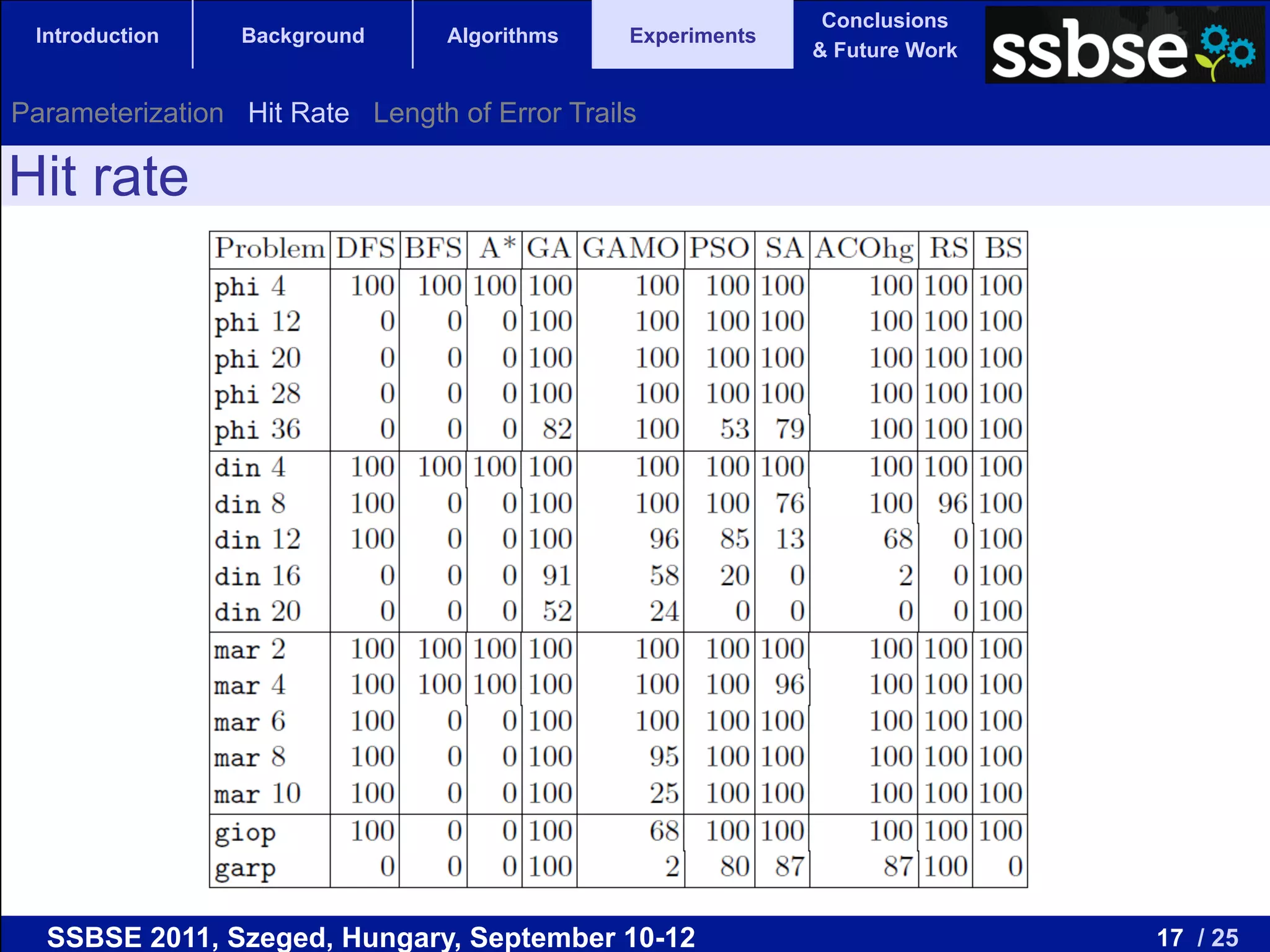Click GAMO value 68 in giop row
The width and height of the screenshot is (1270, 952).
click(665, 831)
